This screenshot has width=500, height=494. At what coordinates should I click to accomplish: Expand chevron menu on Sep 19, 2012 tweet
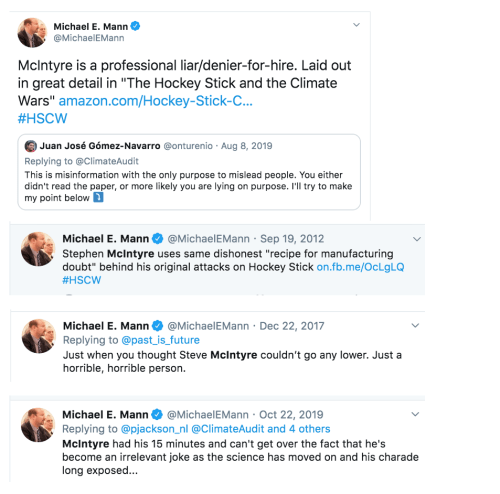pos(417,239)
